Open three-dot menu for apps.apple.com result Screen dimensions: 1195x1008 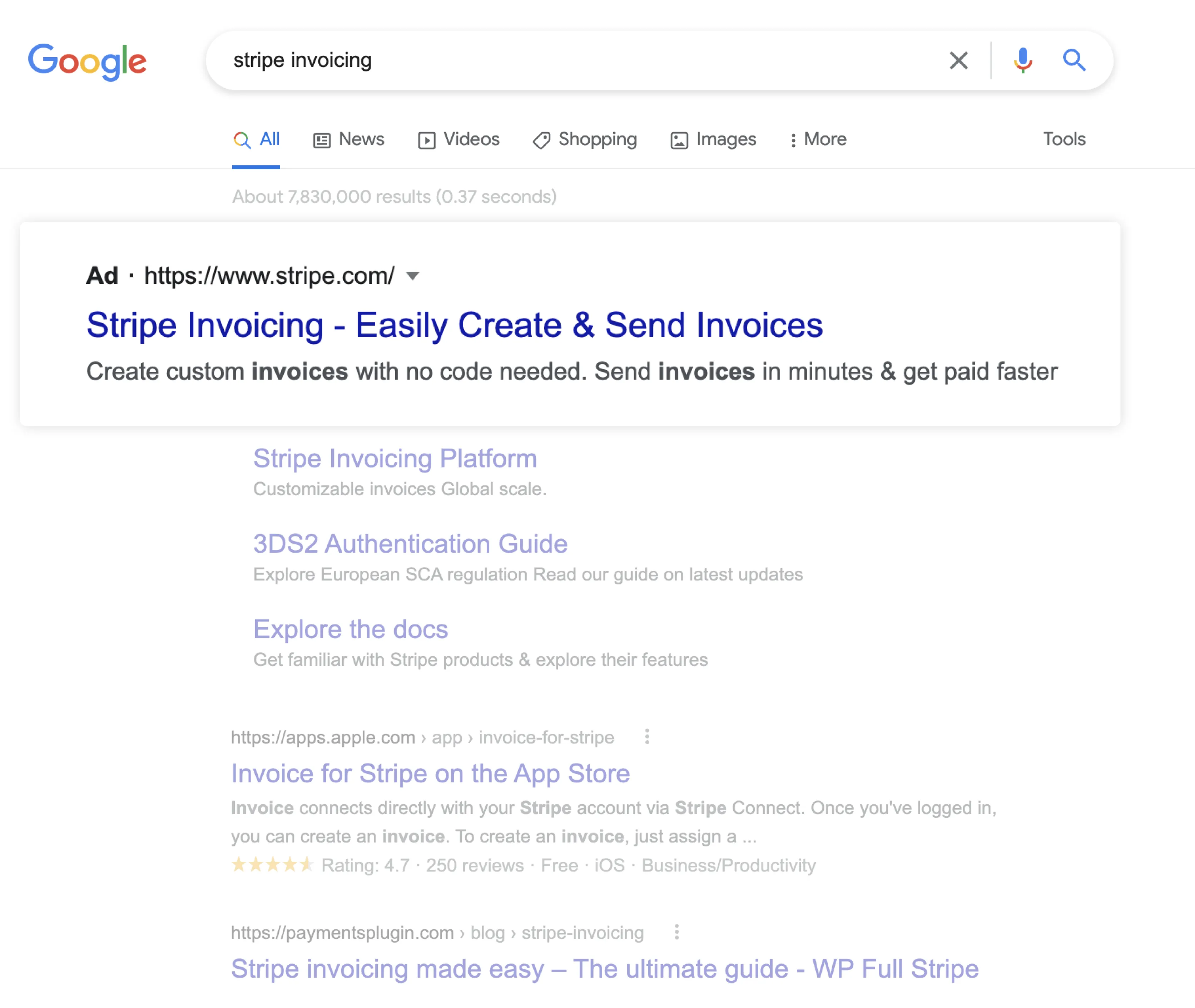[646, 737]
